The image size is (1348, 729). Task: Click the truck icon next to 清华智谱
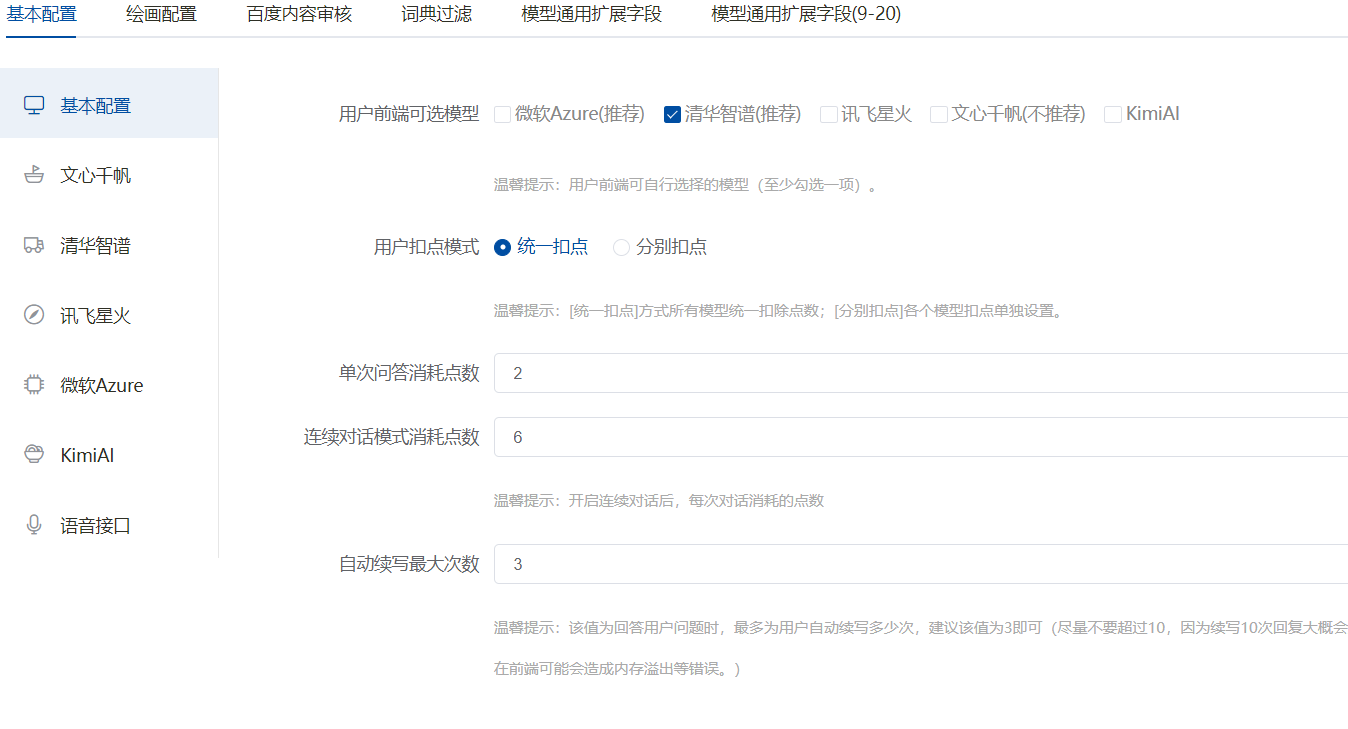pos(34,245)
